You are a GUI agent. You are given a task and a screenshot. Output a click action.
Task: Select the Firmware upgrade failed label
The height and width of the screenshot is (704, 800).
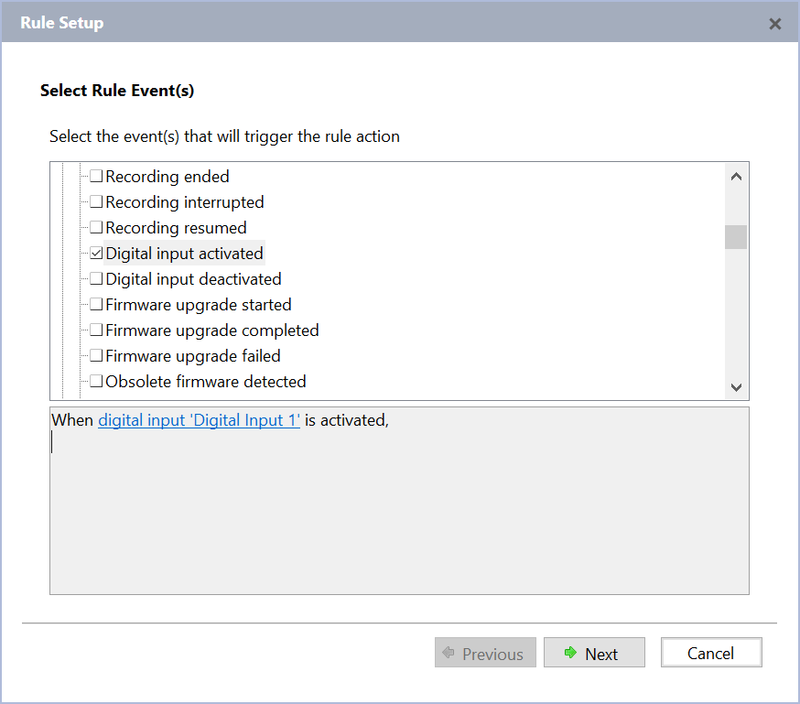pyautogui.click(x=193, y=356)
